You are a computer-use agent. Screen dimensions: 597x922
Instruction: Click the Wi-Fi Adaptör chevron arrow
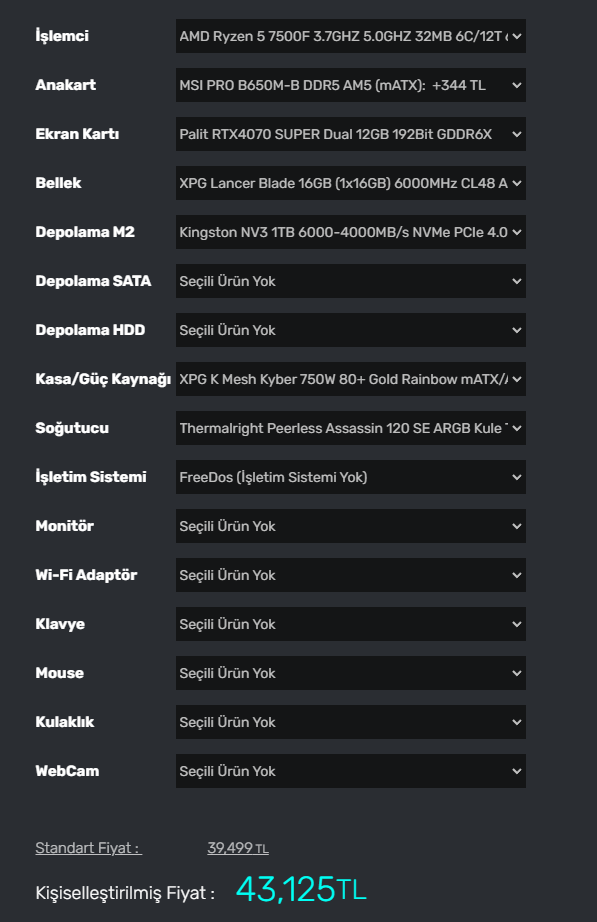pos(516,575)
